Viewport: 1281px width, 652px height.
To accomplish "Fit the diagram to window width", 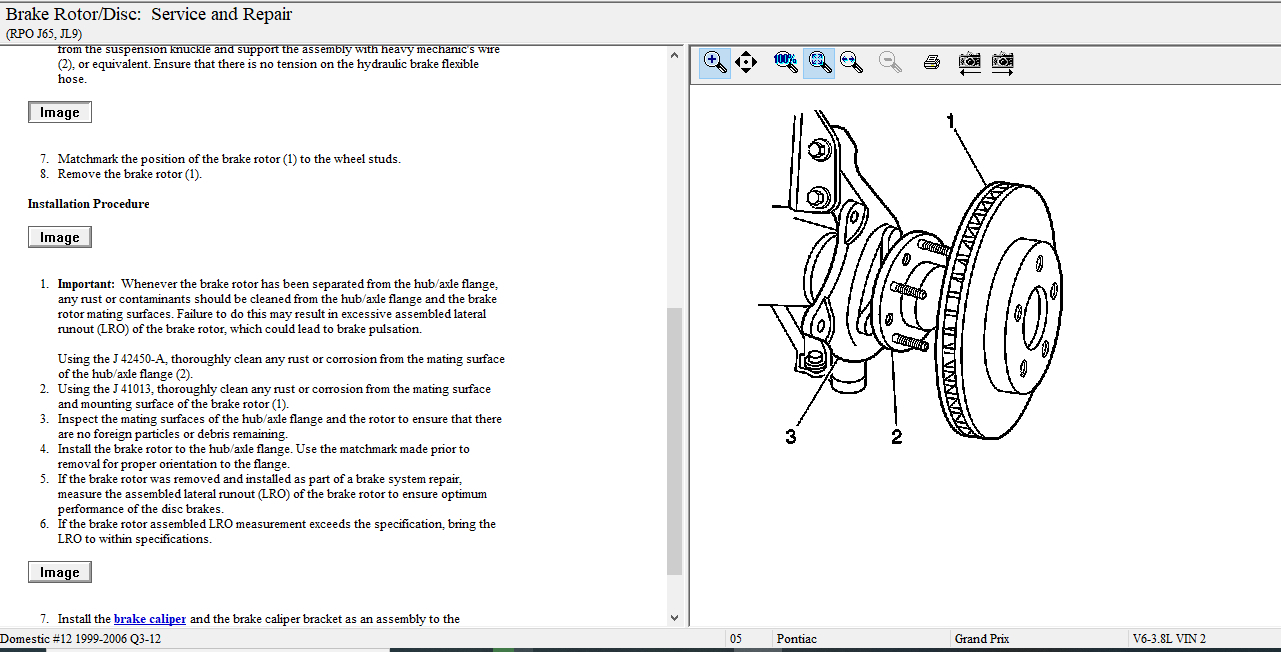I will click(x=852, y=62).
